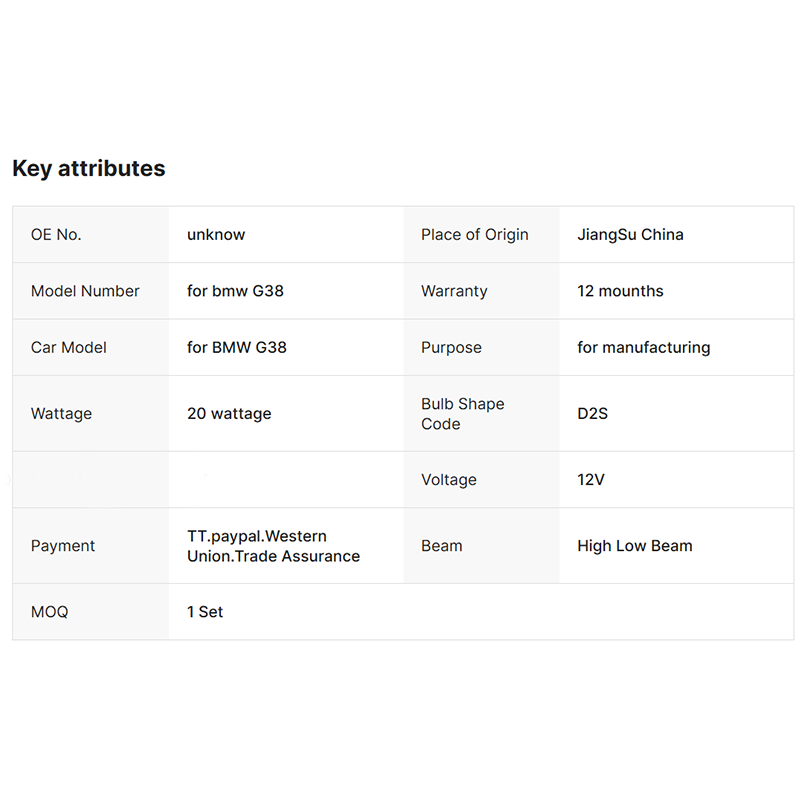Select the 'JiangSu China' value
Image resolution: width=800 pixels, height=800 pixels.
(x=630, y=235)
